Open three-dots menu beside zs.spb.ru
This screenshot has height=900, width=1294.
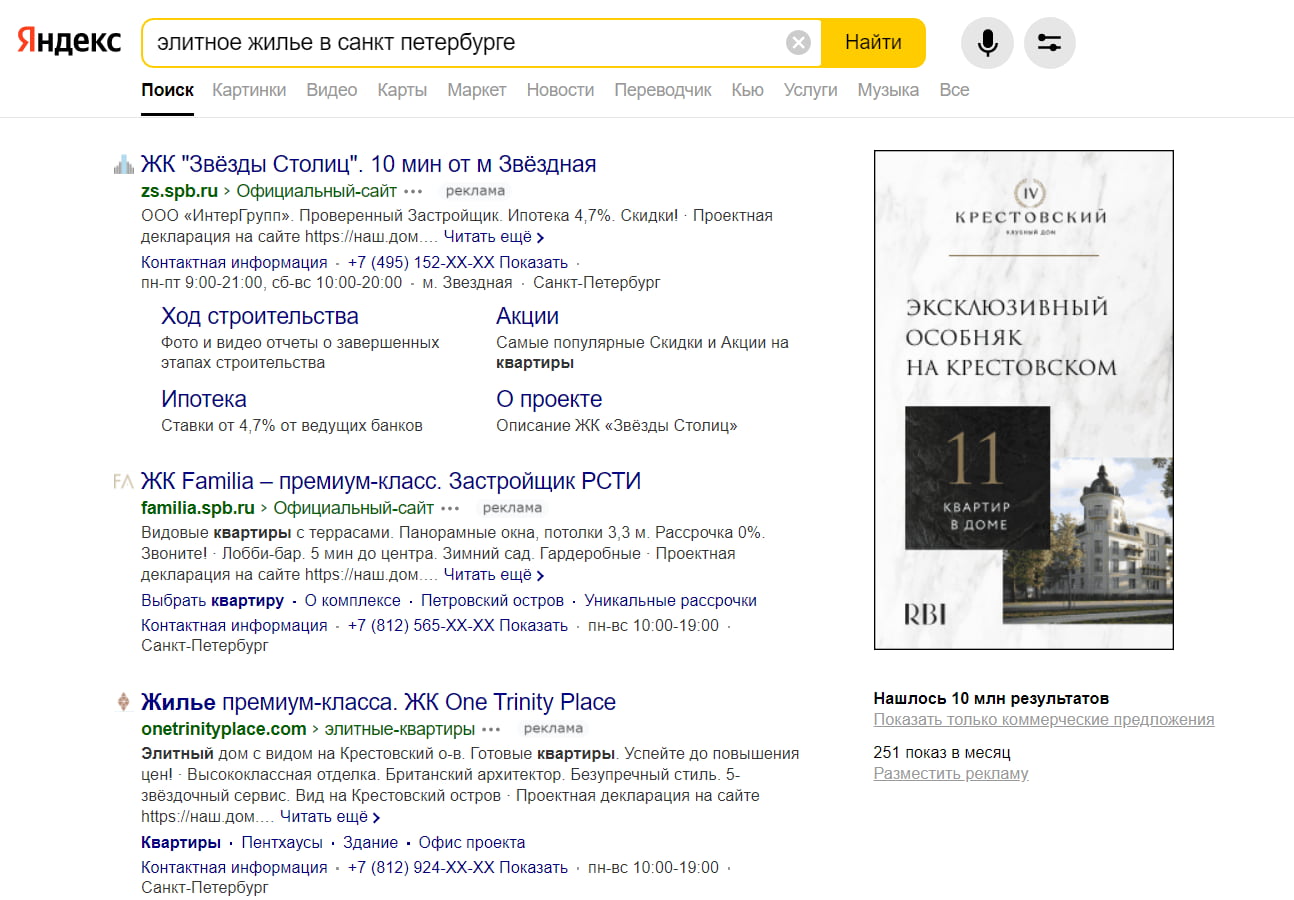click(x=414, y=191)
